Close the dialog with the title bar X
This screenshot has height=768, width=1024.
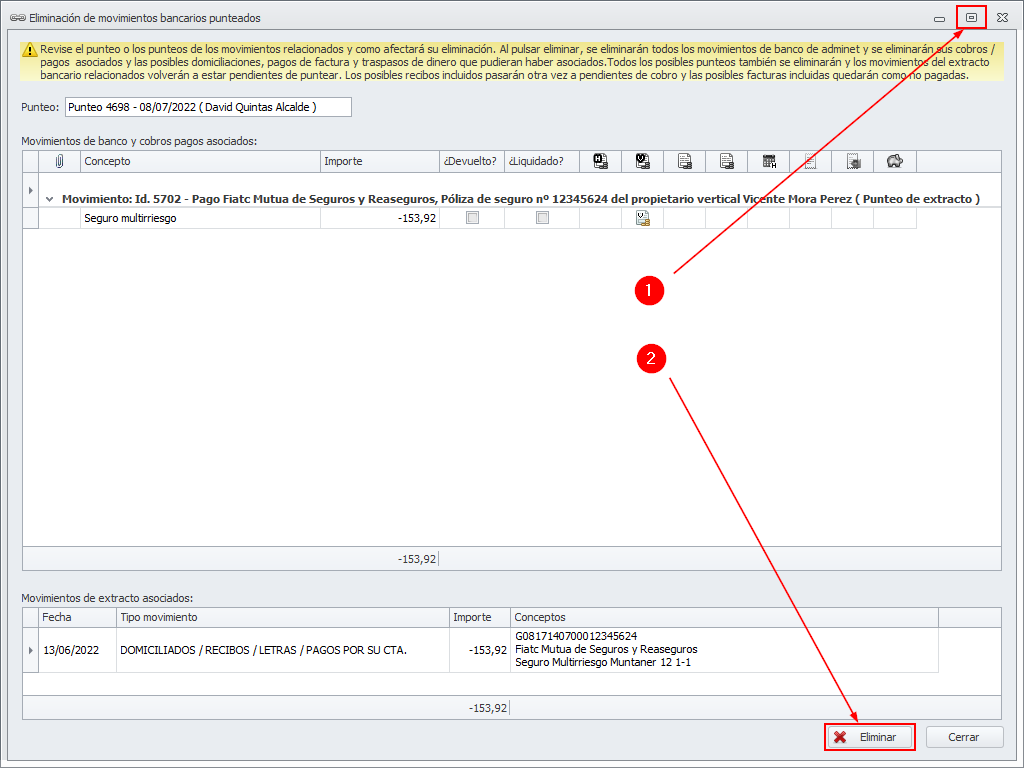[x=1002, y=18]
